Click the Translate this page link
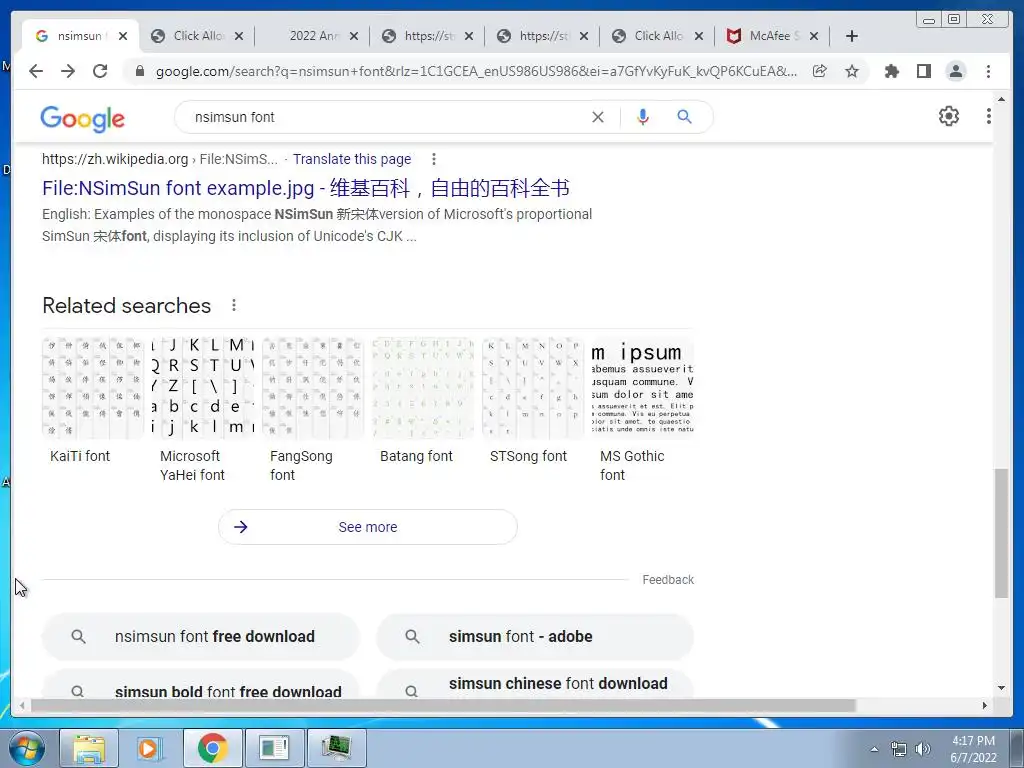This screenshot has height=768, width=1024. coord(352,159)
